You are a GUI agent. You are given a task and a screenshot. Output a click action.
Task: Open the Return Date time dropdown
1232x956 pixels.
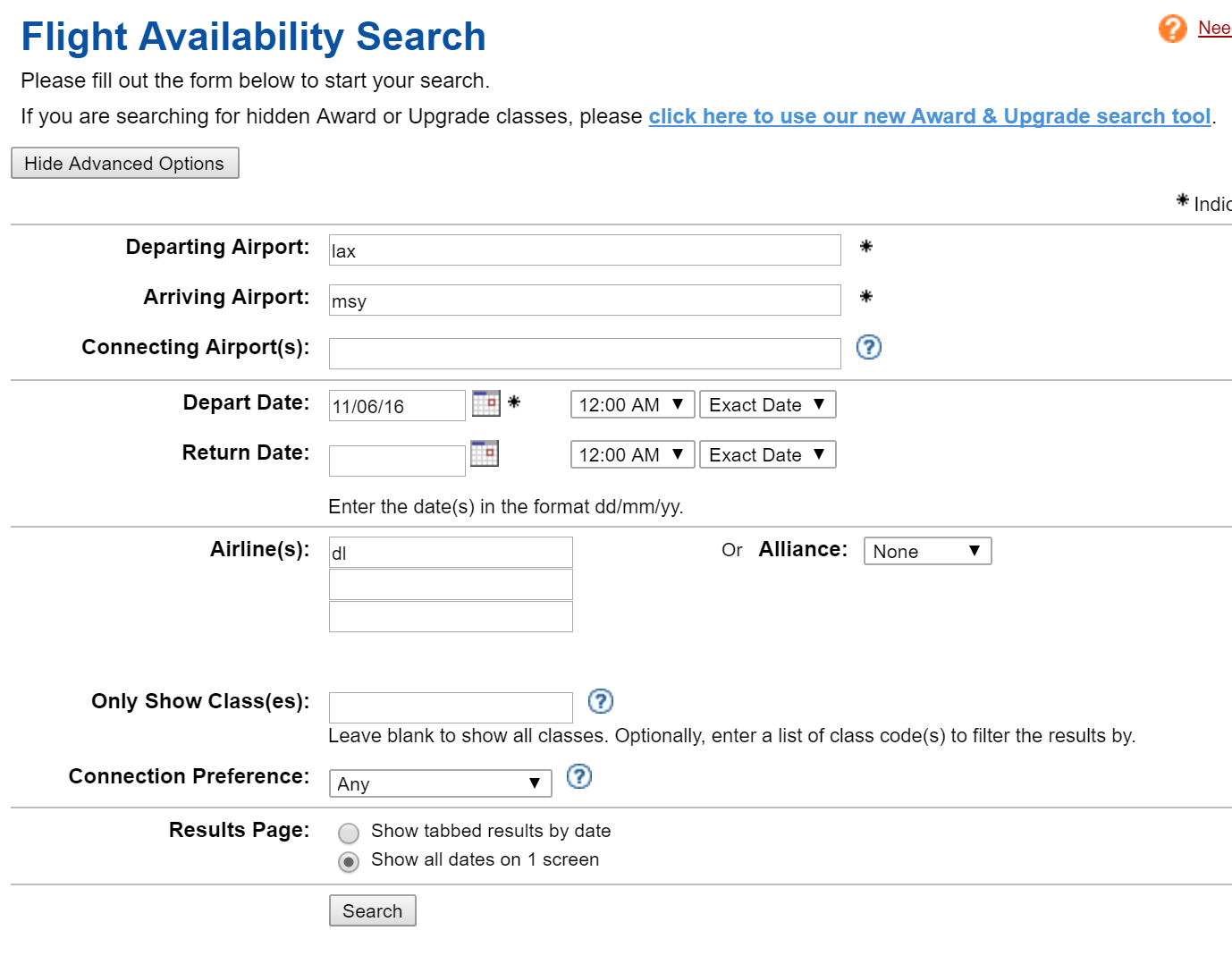631,455
